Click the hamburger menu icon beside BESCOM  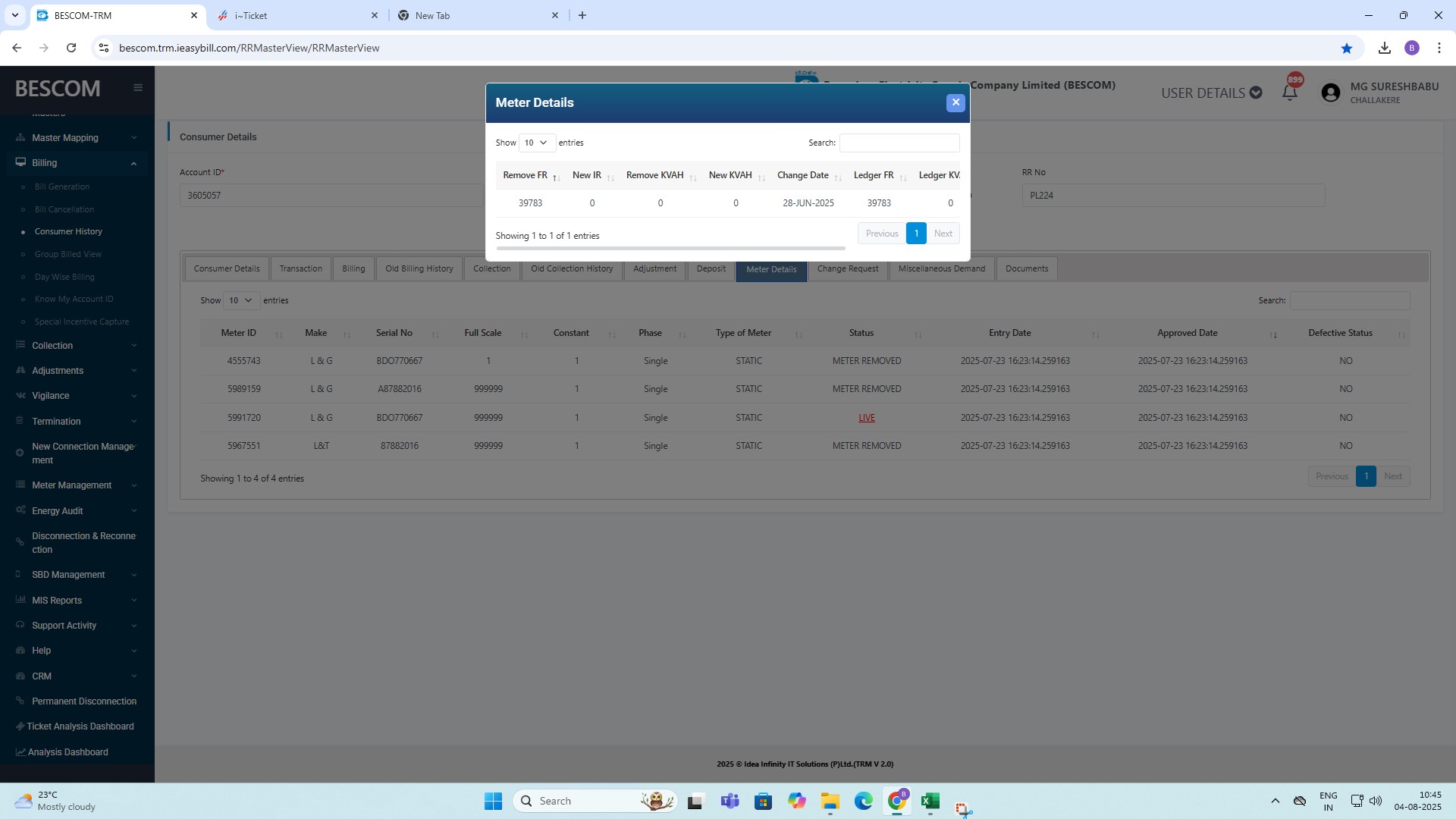[138, 88]
